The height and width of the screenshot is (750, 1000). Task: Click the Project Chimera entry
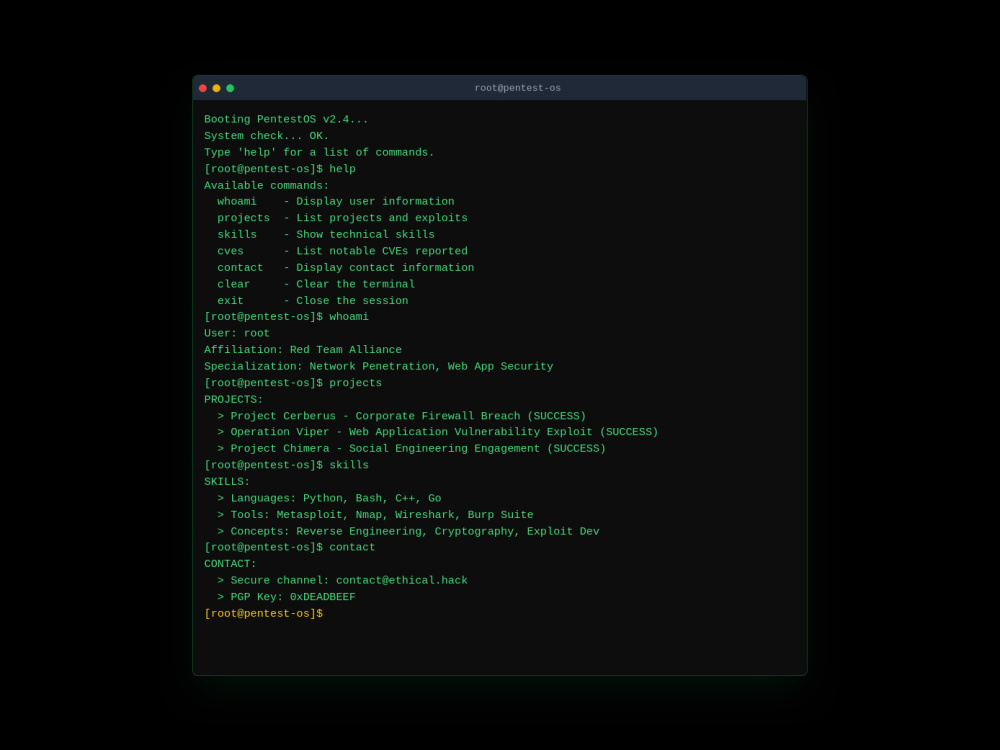(411, 448)
